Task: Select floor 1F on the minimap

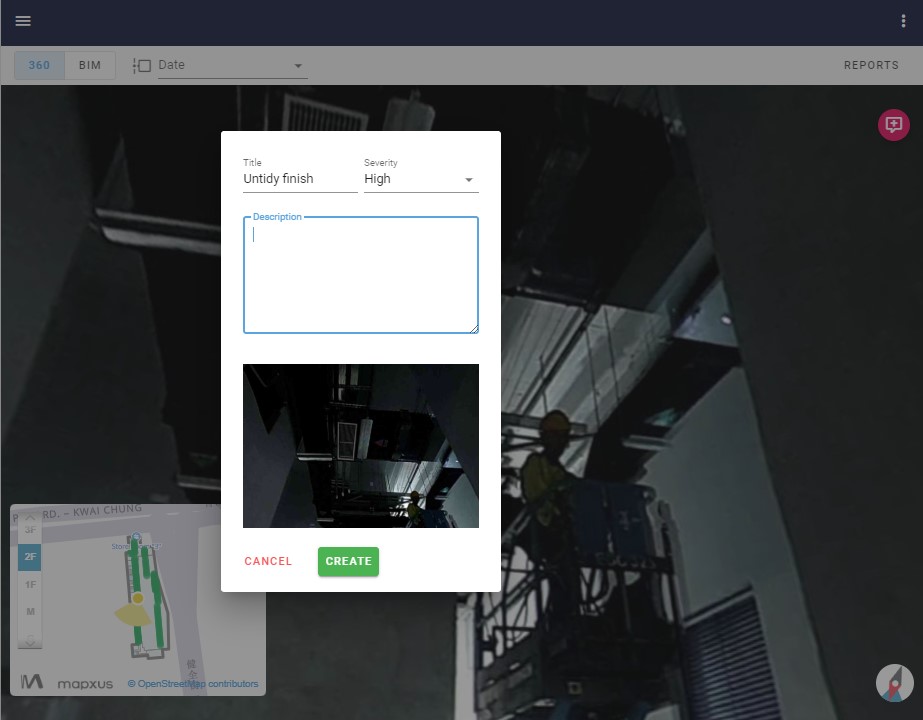Action: point(30,584)
